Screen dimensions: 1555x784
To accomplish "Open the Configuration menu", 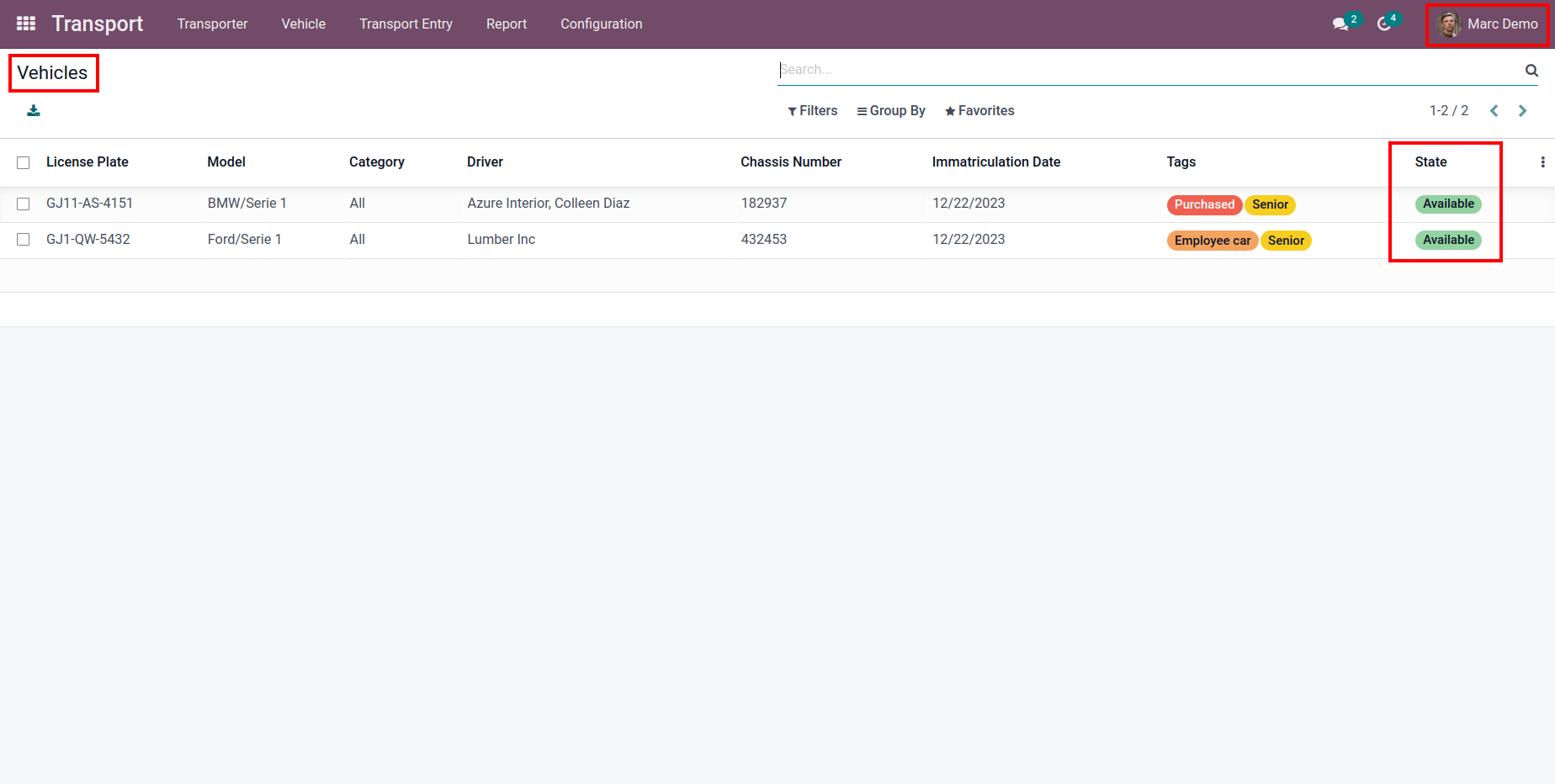I will click(602, 24).
